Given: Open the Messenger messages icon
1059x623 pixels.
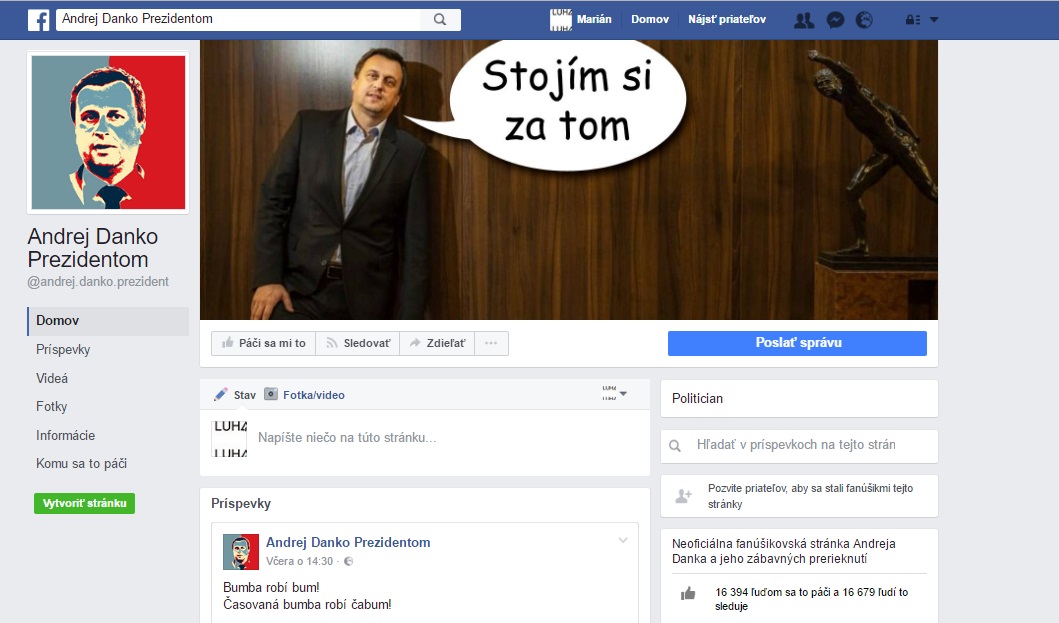Looking at the screenshot, I should 835,19.
